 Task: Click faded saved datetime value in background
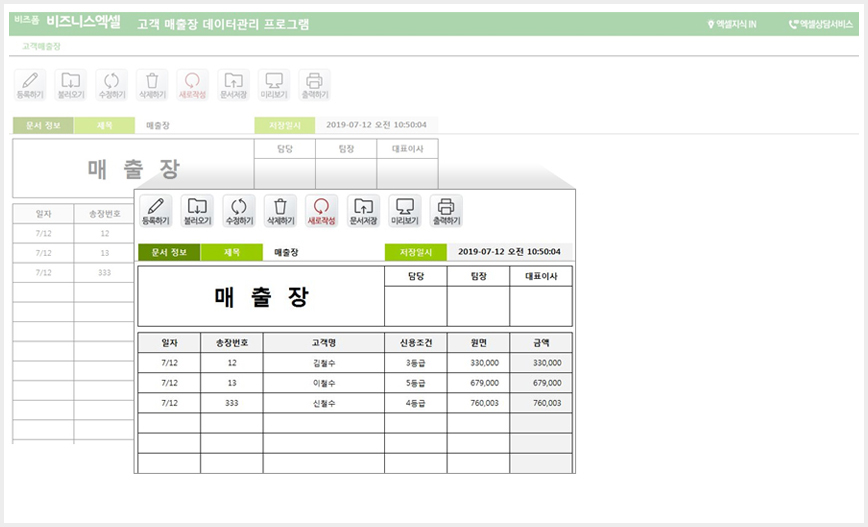tap(376, 125)
